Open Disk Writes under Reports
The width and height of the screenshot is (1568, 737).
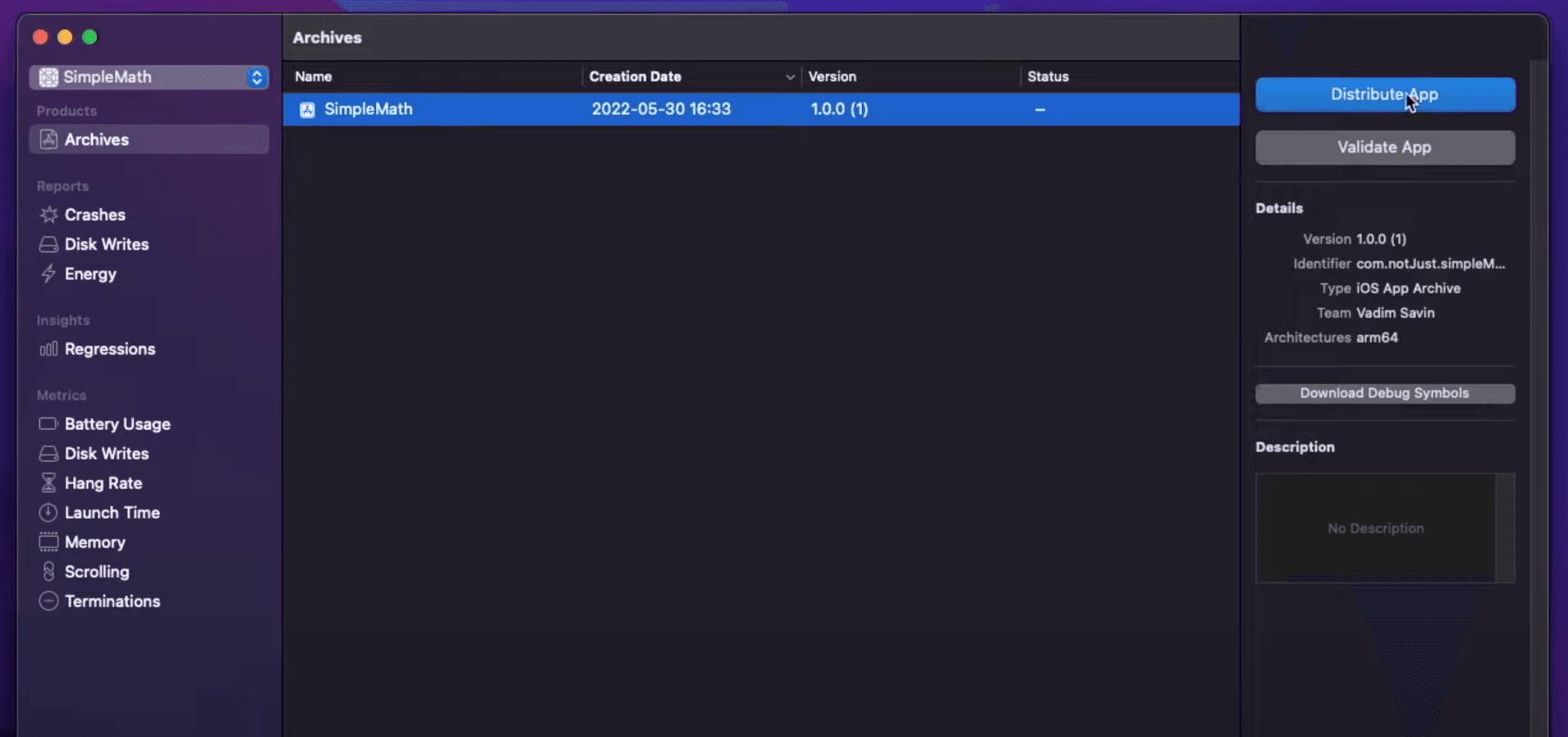(x=106, y=245)
